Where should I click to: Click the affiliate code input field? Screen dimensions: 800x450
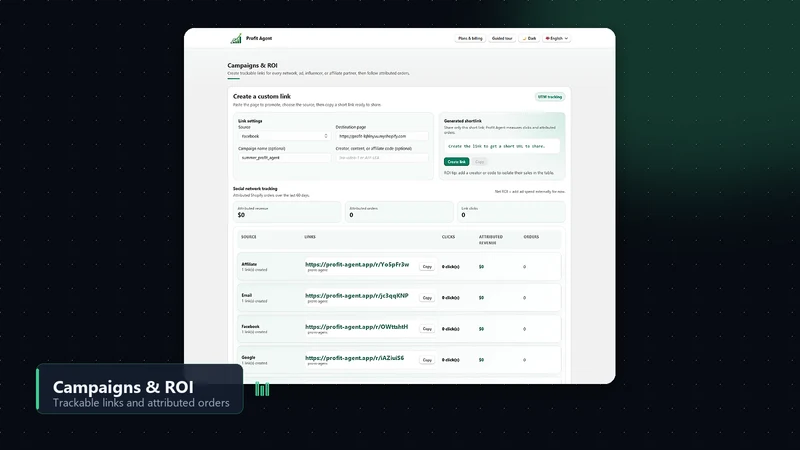point(382,158)
